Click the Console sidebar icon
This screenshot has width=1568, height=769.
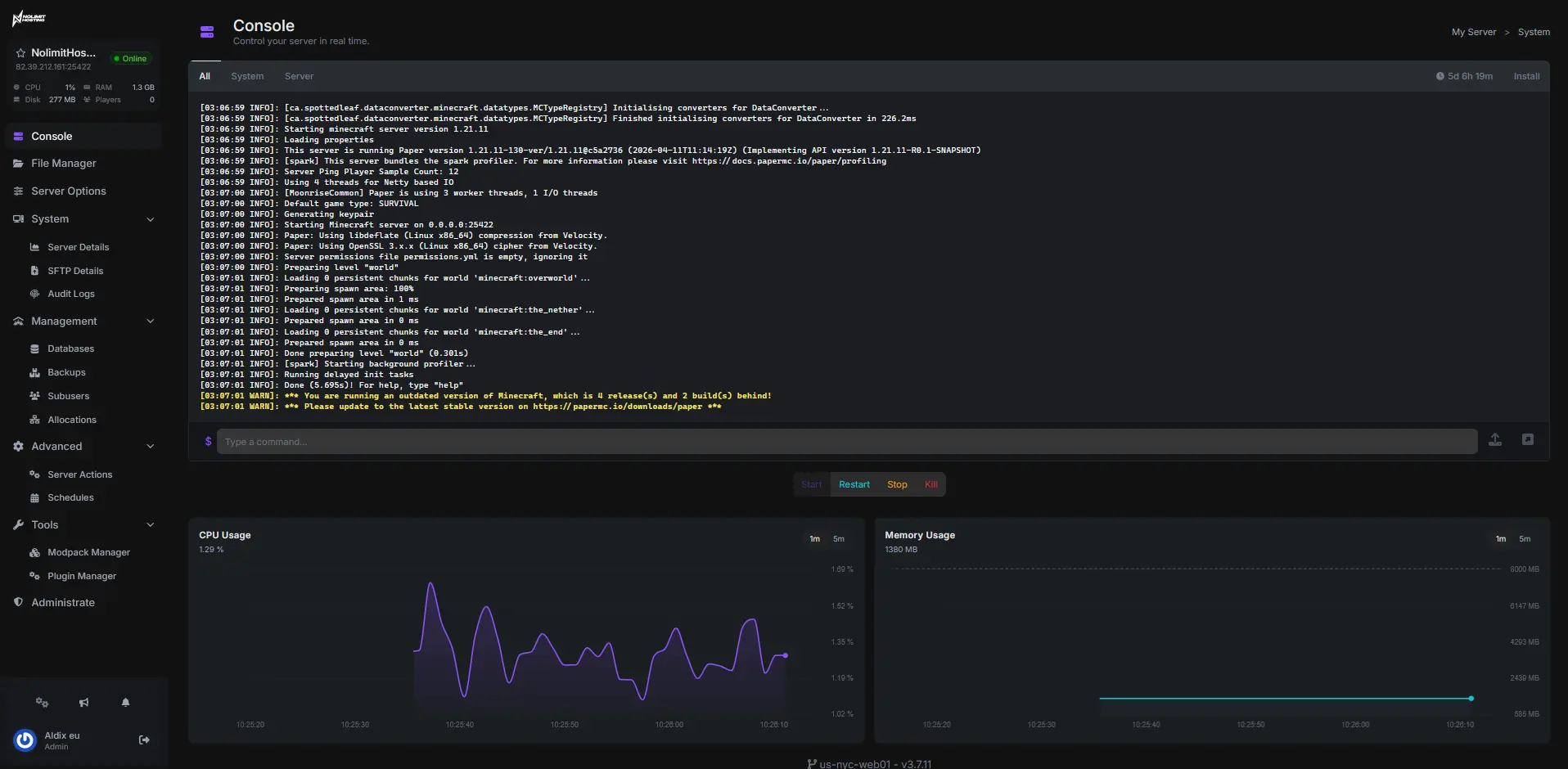[x=18, y=137]
